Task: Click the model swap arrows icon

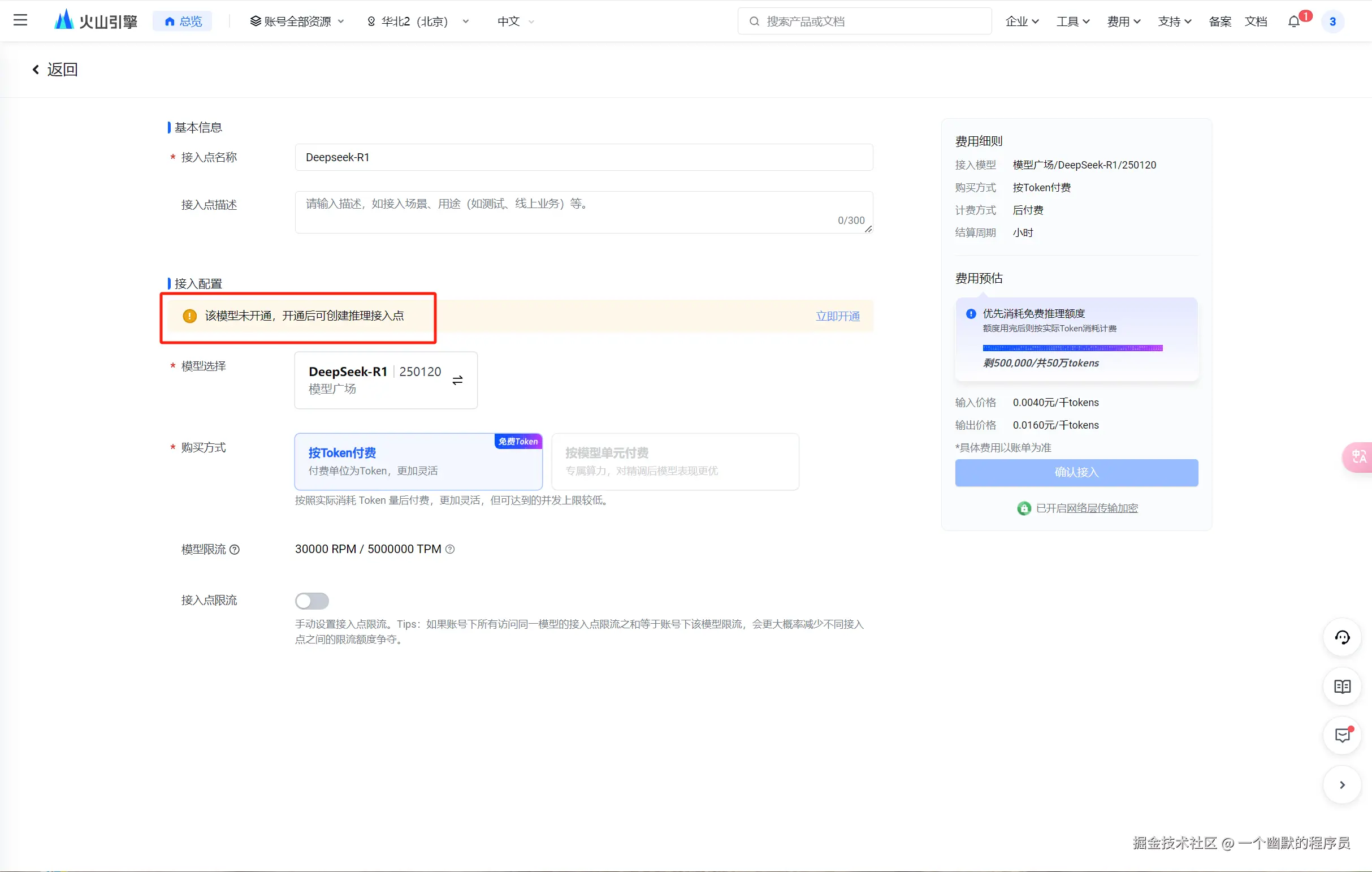Action: coord(457,380)
